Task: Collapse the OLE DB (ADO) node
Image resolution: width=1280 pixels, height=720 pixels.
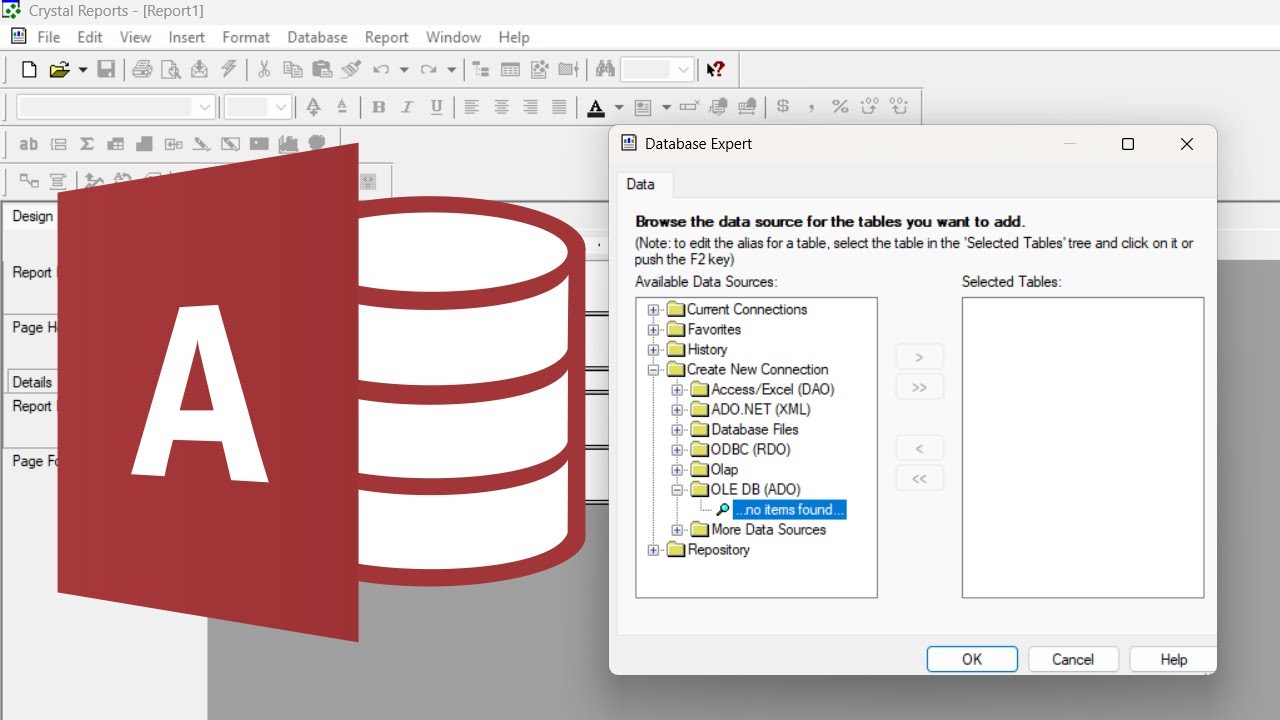Action: click(x=678, y=490)
